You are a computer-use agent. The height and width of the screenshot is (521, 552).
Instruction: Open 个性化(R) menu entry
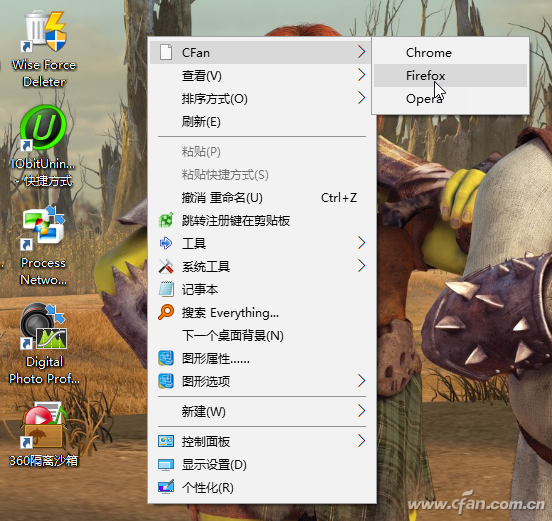point(262,488)
